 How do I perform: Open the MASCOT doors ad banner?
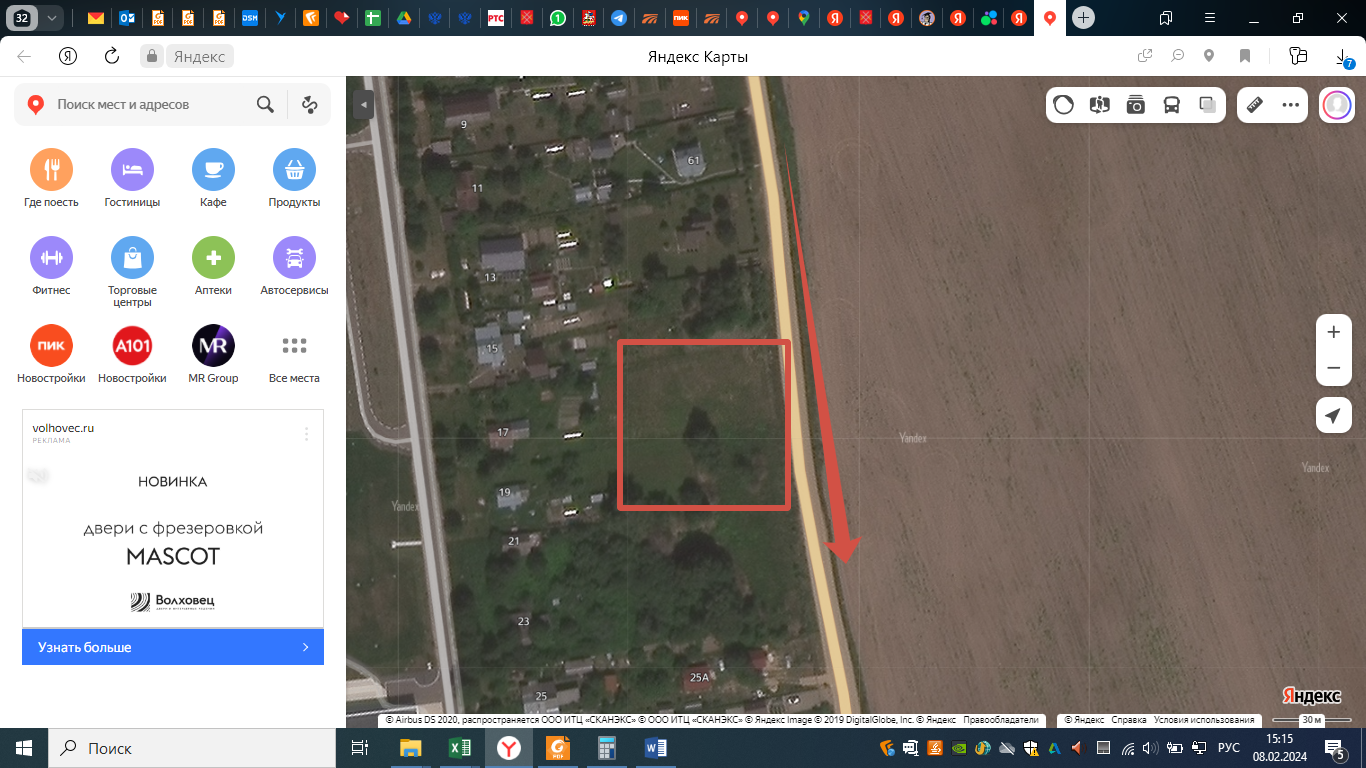point(173,540)
